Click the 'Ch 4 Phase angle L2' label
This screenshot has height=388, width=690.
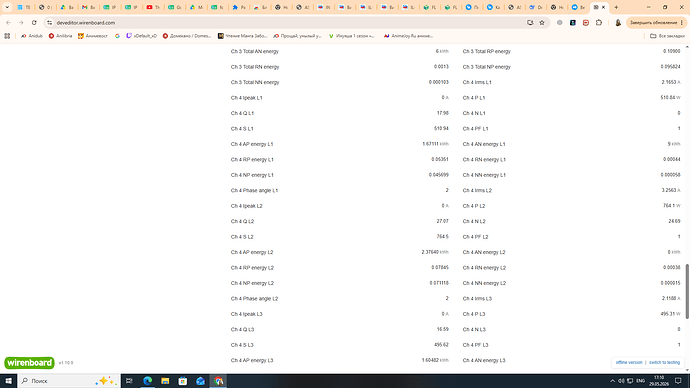(x=254, y=299)
